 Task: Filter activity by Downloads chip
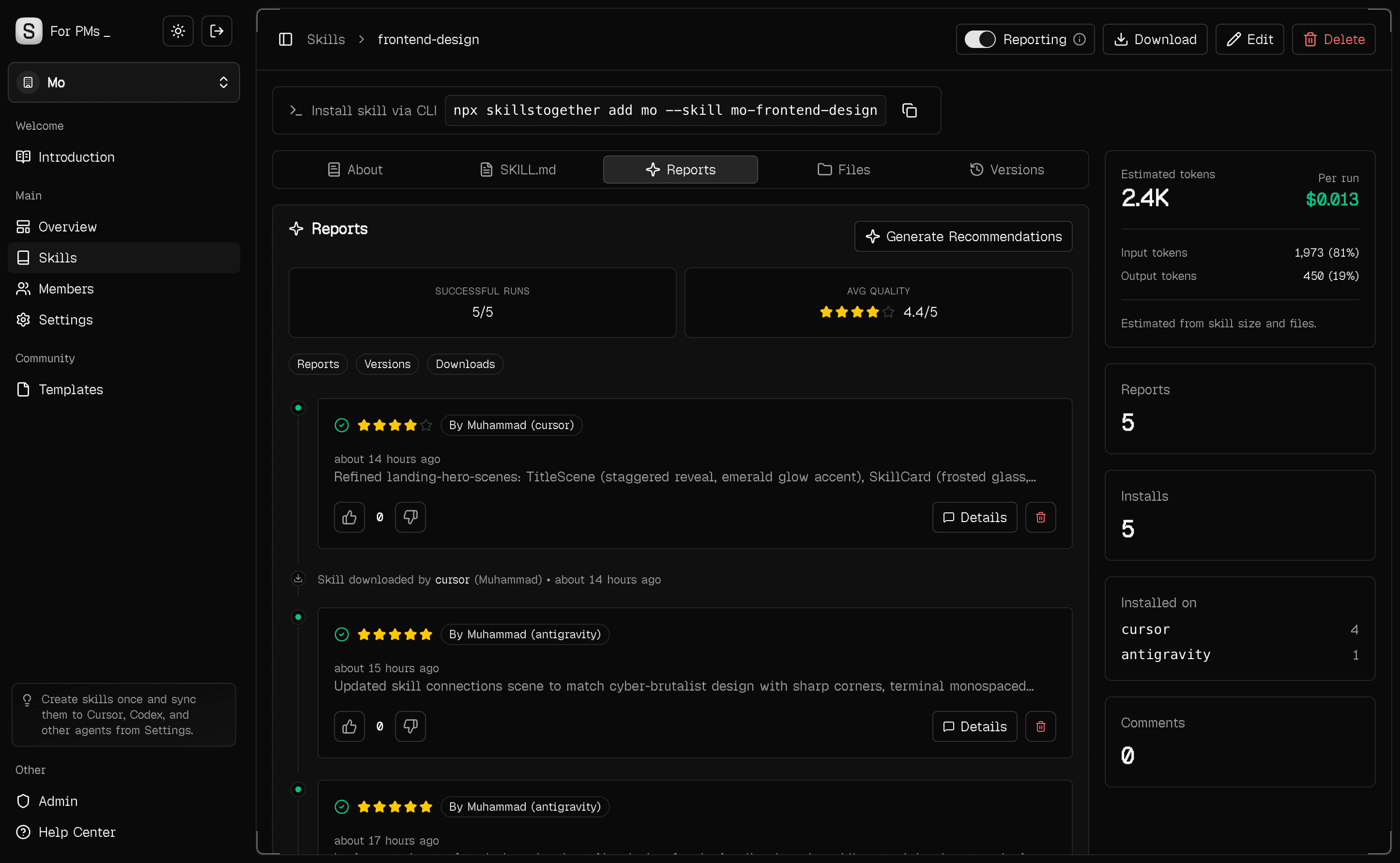[x=464, y=364]
